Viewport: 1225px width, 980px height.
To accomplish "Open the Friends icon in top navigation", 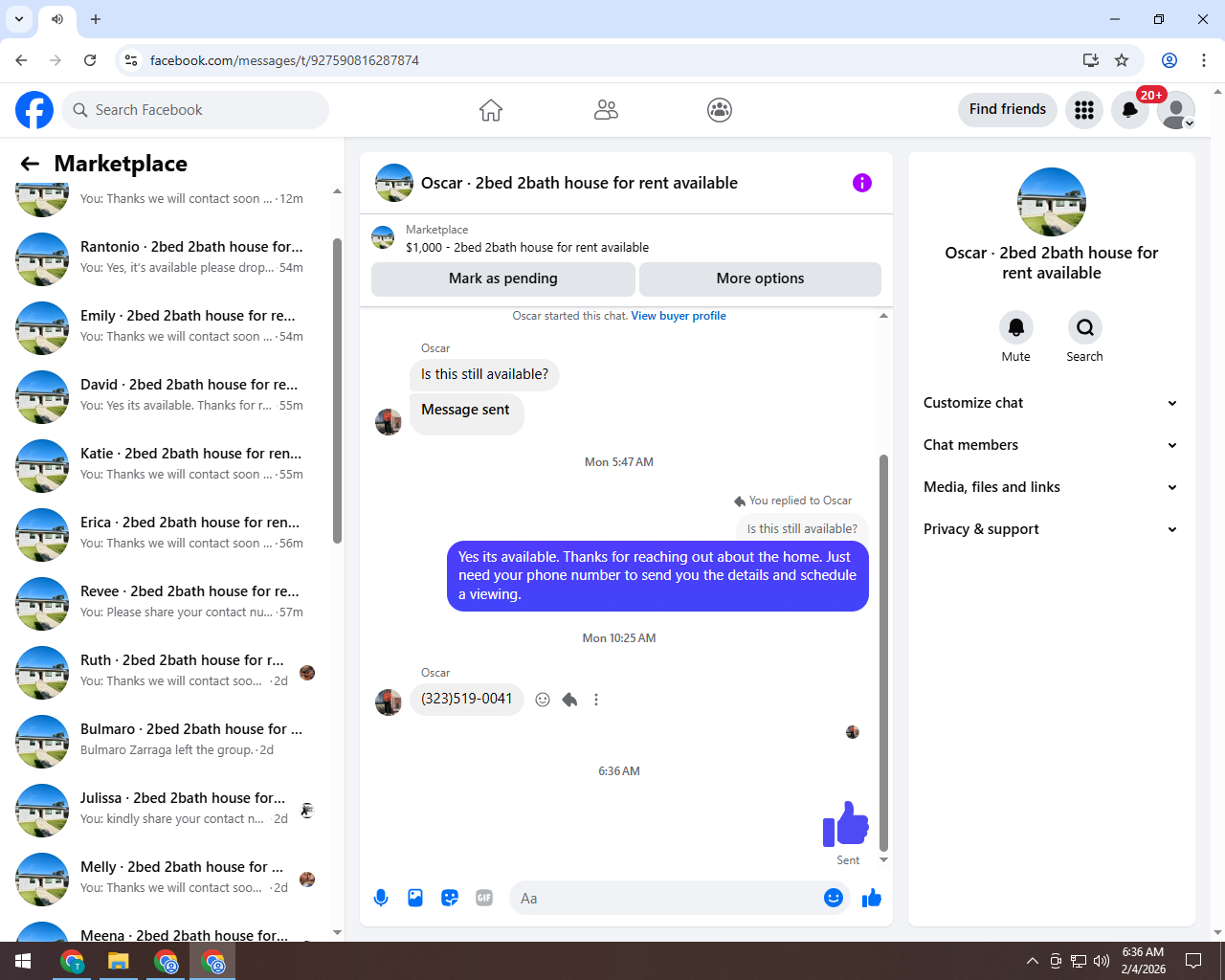I will pyautogui.click(x=606, y=110).
